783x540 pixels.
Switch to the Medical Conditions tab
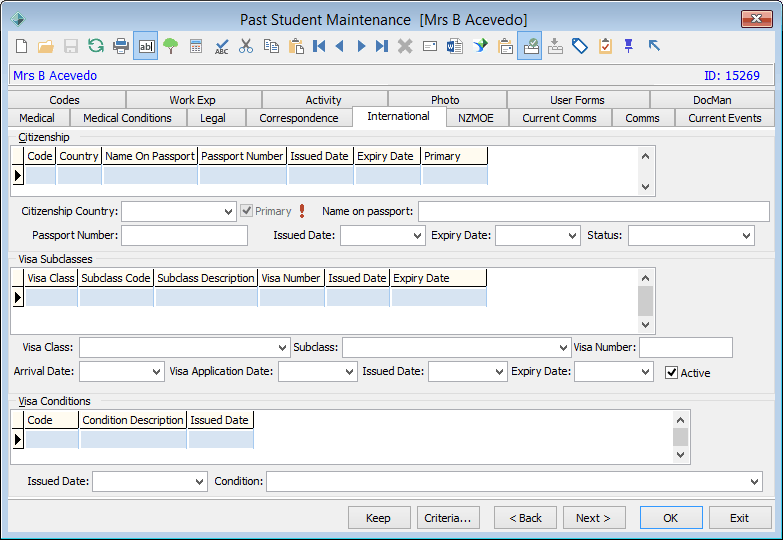coord(127,118)
